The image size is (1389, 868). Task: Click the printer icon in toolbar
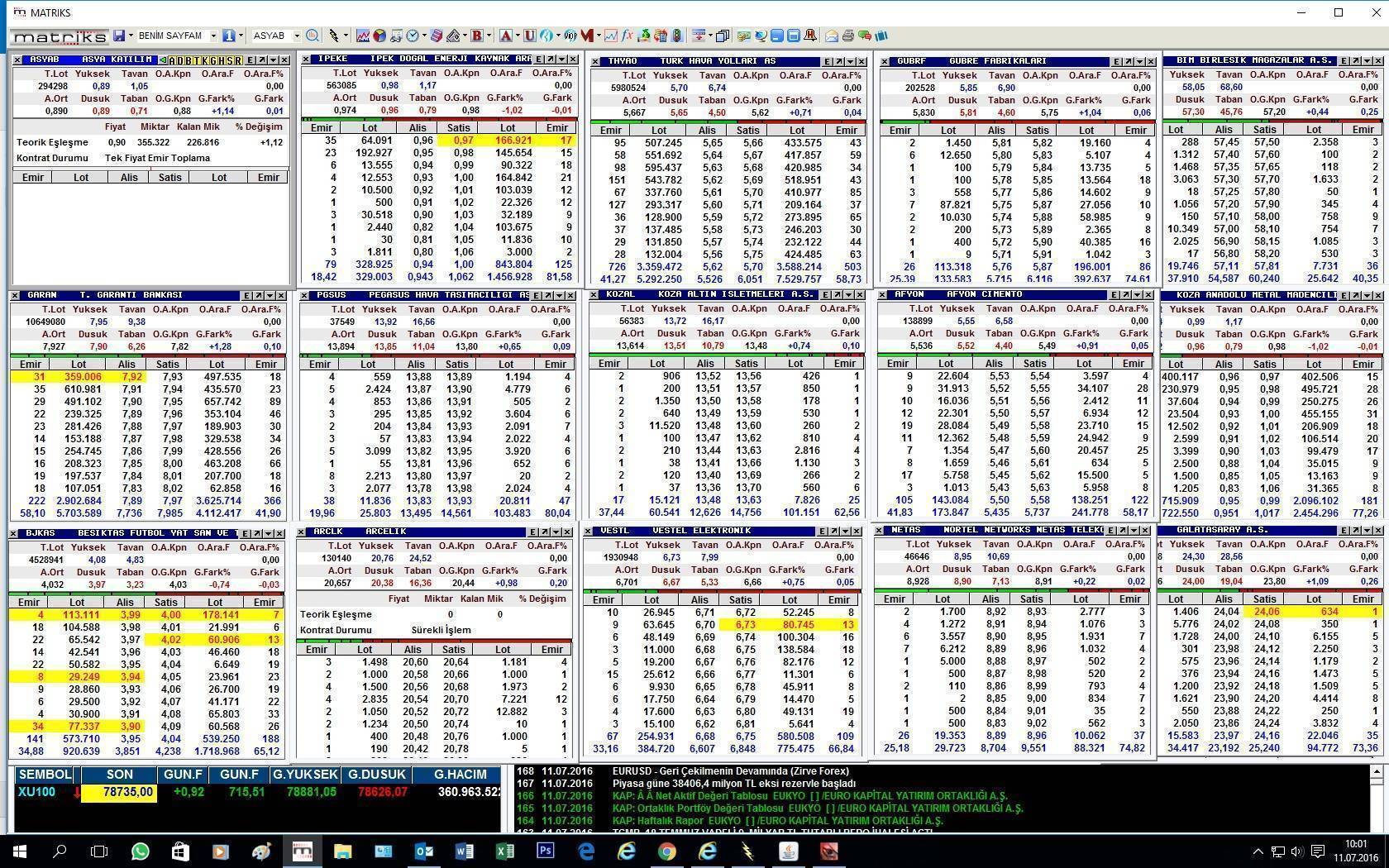click(x=848, y=36)
